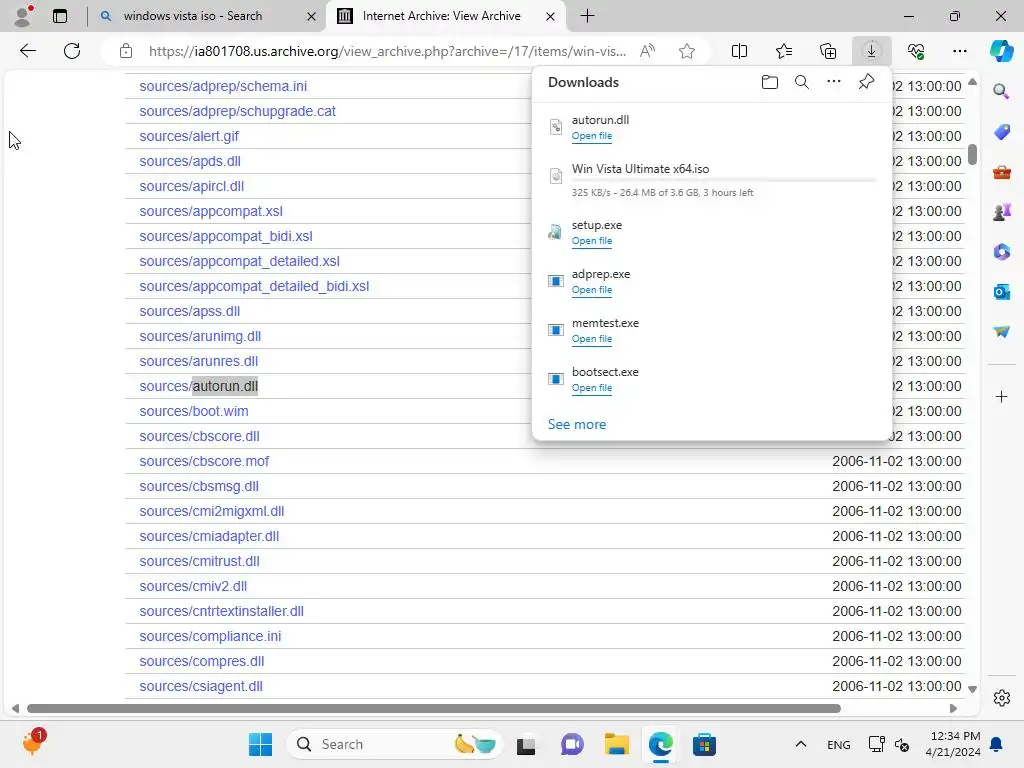Close the windows vista iso Search tab
Image resolution: width=1024 pixels, height=768 pixels.
tap(312, 16)
